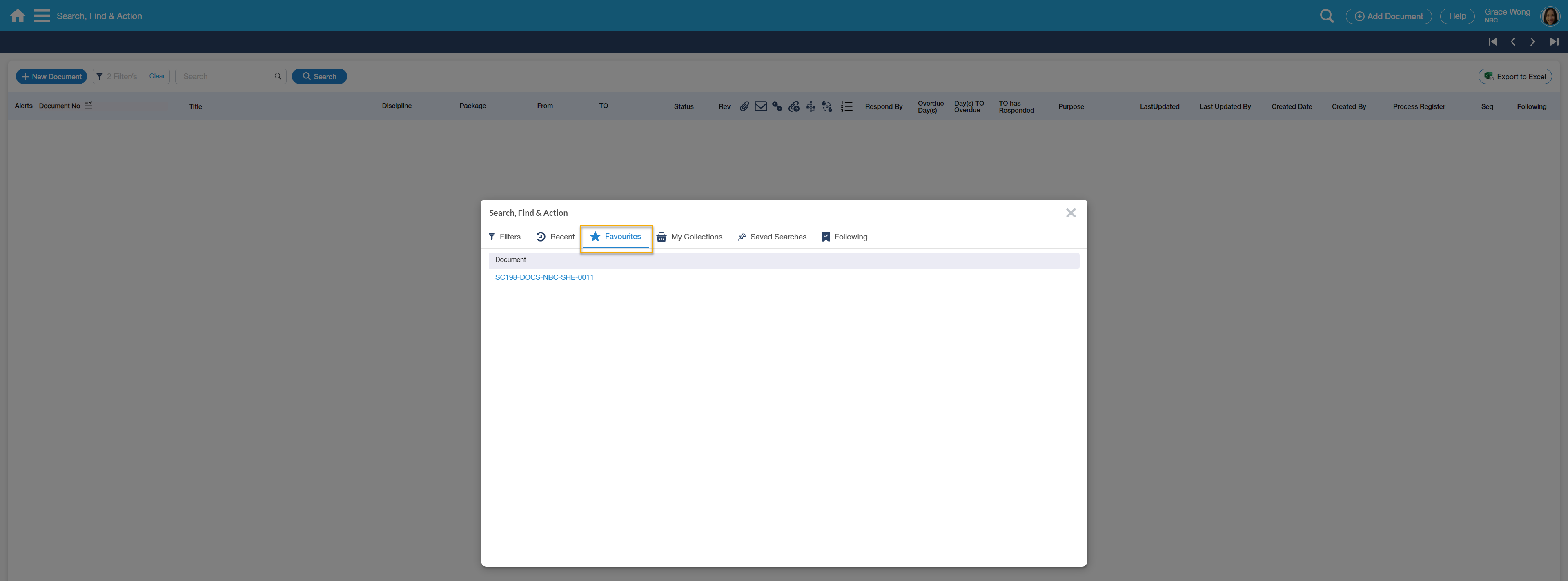Open the Following tab
This screenshot has height=581, width=1568.
point(844,237)
